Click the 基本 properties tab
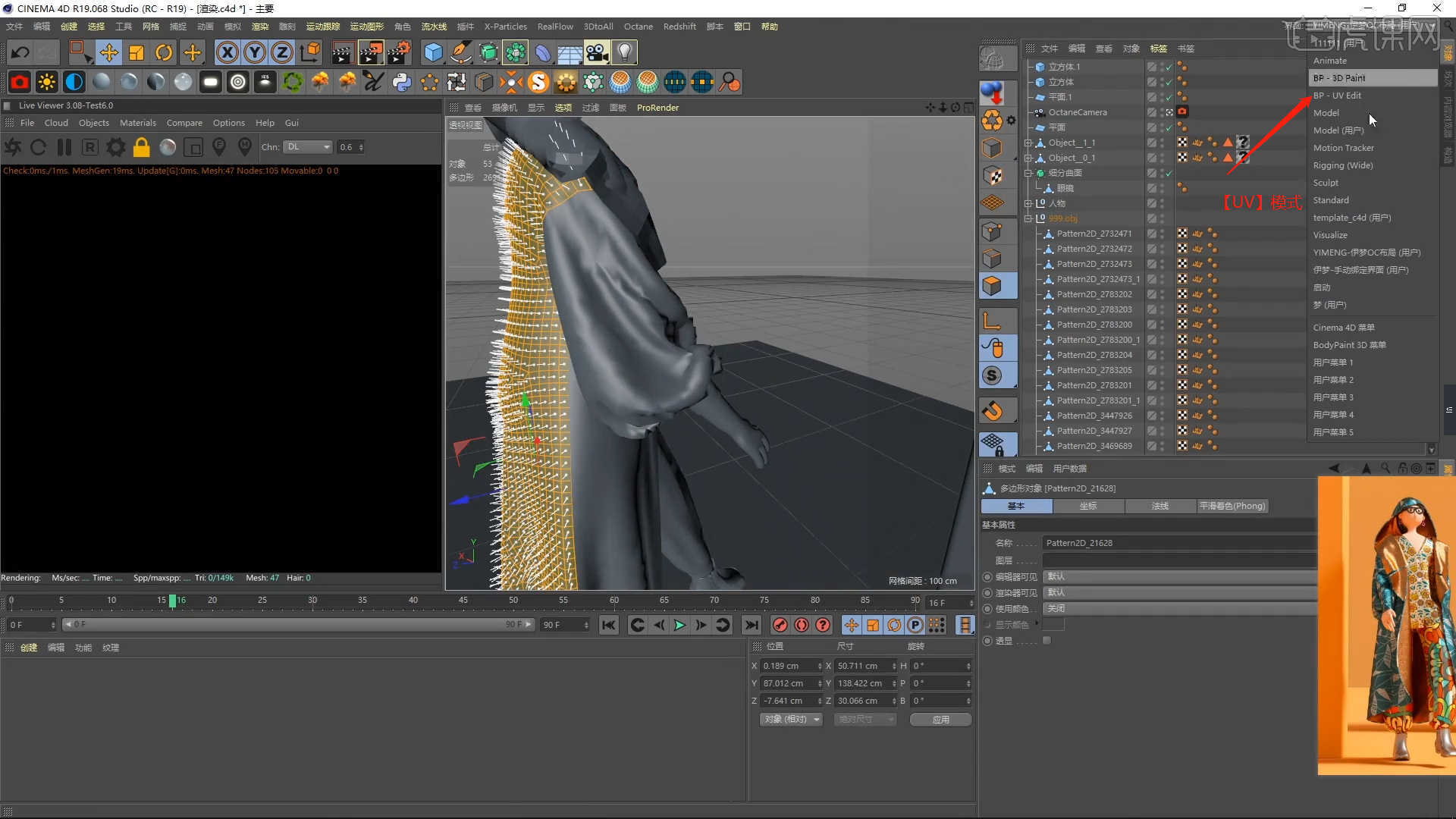 [x=1016, y=505]
